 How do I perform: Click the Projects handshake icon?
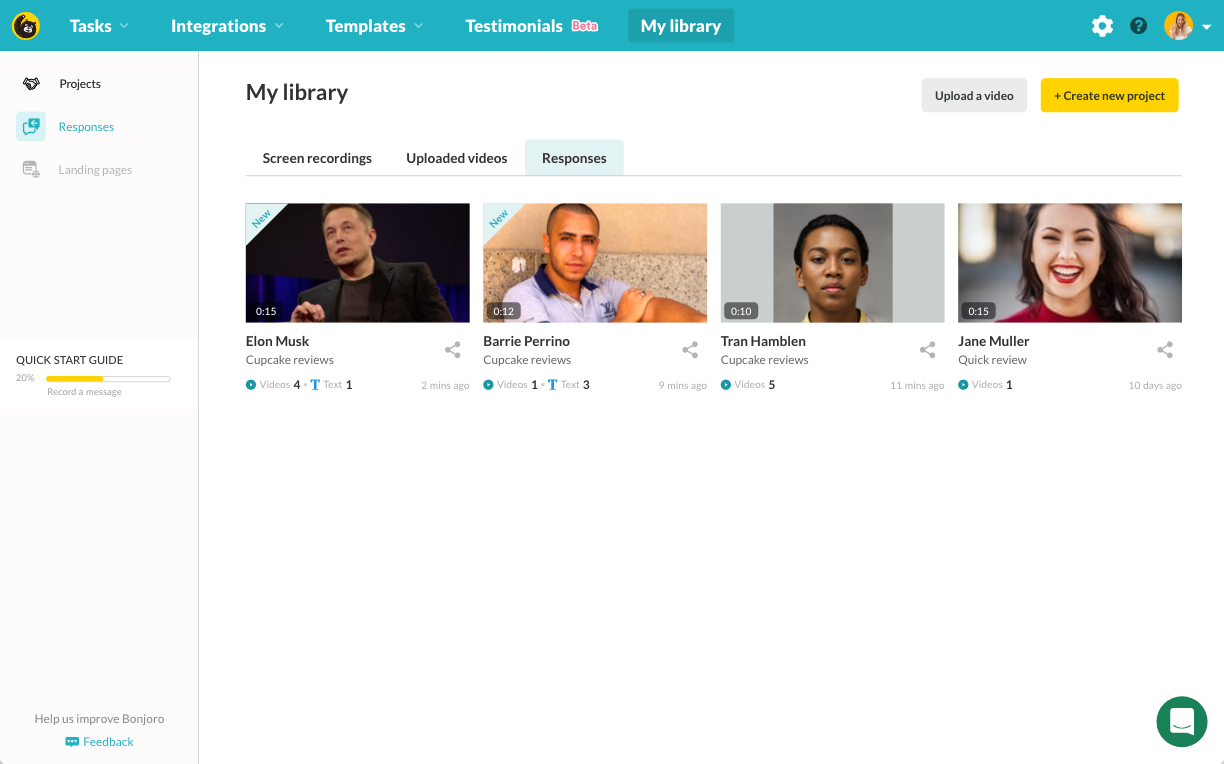point(31,84)
